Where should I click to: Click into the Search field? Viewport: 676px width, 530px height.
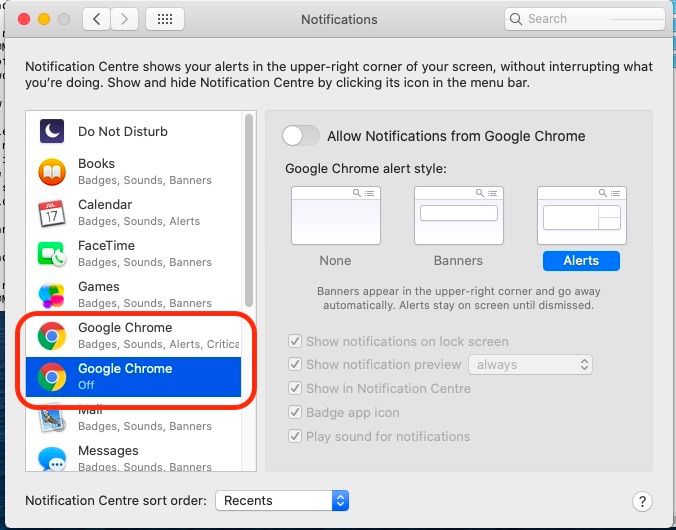click(585, 19)
